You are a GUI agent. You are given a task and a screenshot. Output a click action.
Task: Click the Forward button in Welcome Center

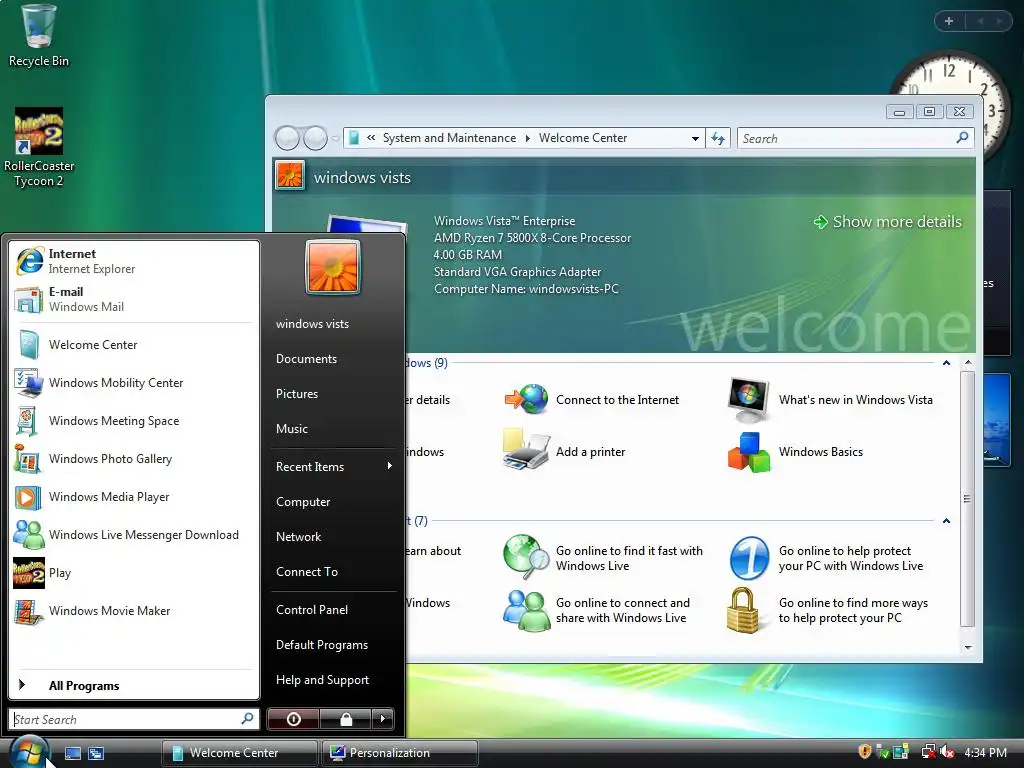click(315, 138)
